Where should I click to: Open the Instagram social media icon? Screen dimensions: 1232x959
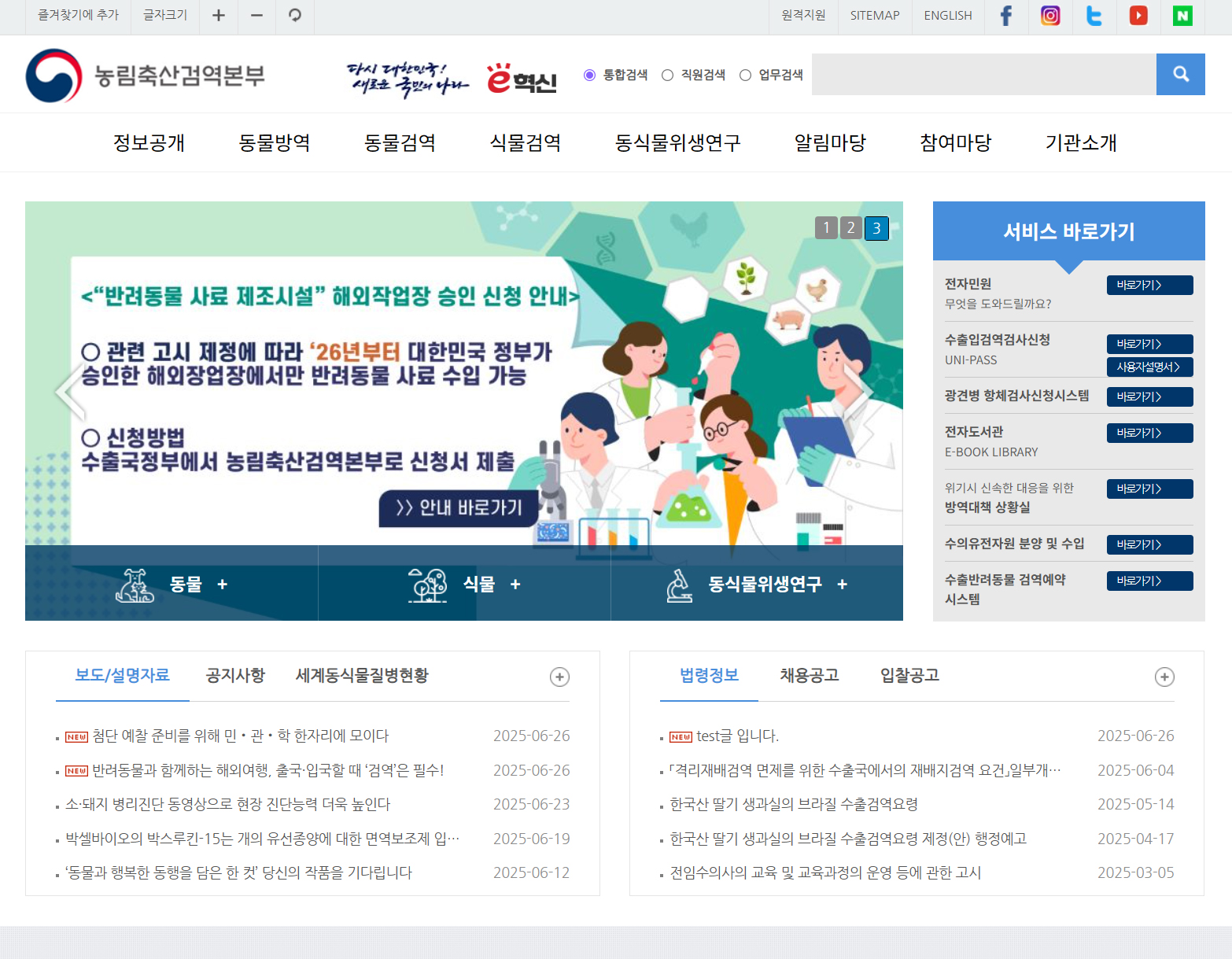point(1049,15)
